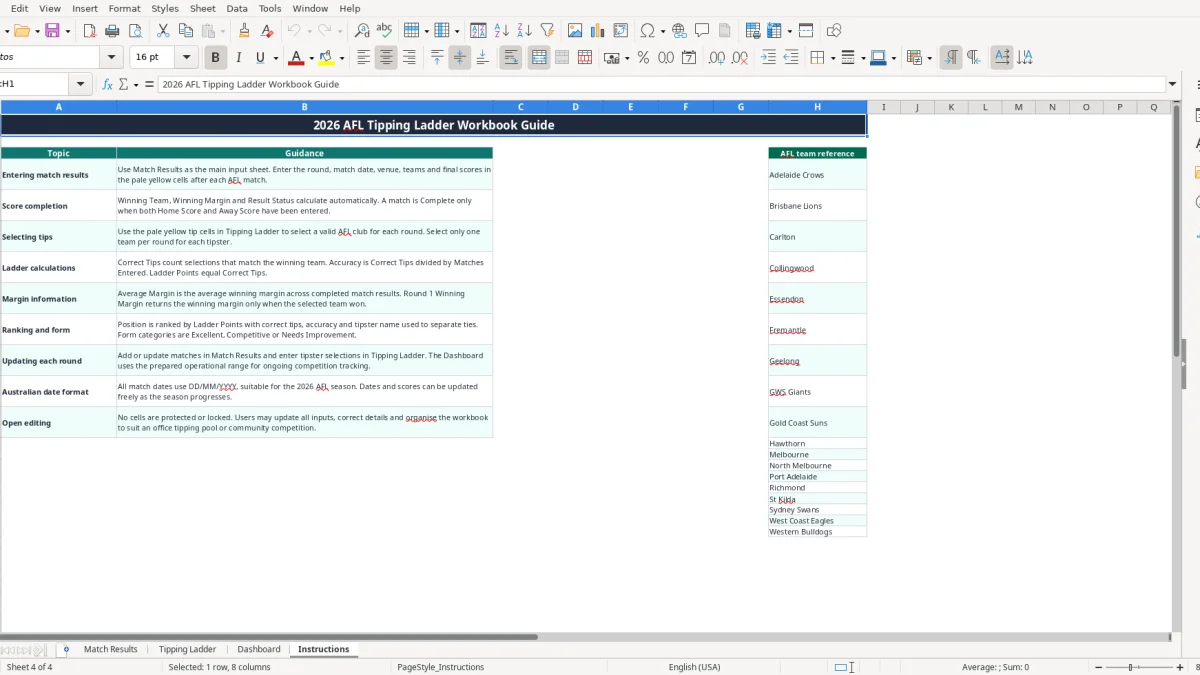Toggle the AutoFilter funnel
The height and width of the screenshot is (675, 1200).
tap(547, 31)
